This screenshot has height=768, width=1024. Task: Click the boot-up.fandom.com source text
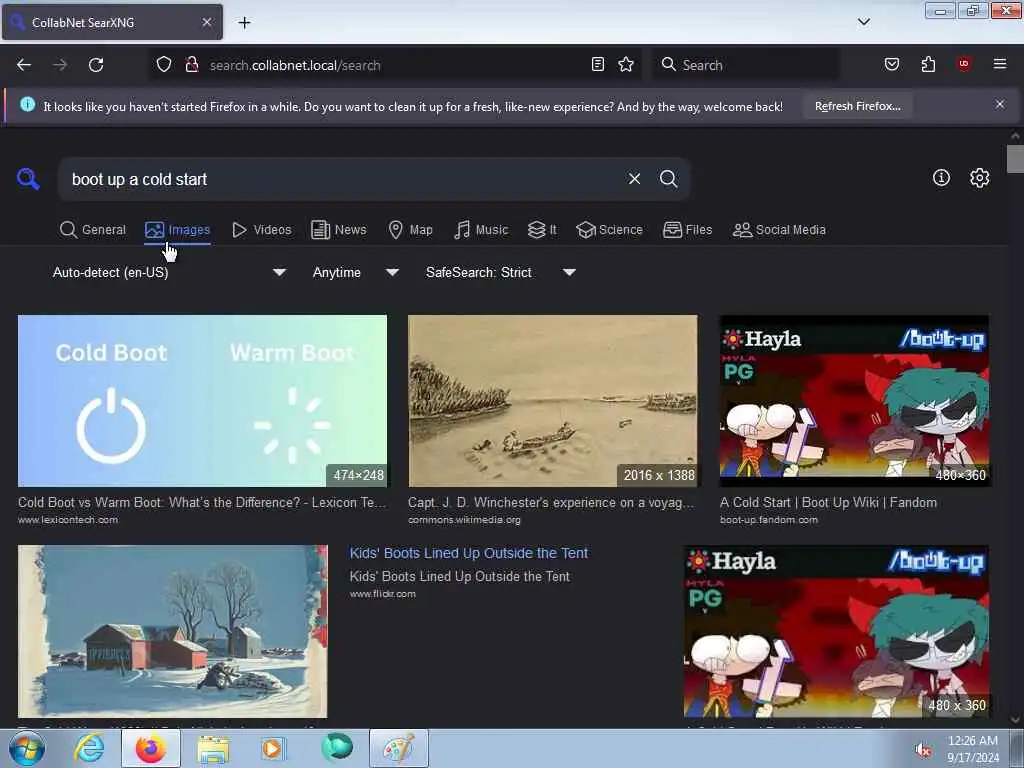point(769,520)
